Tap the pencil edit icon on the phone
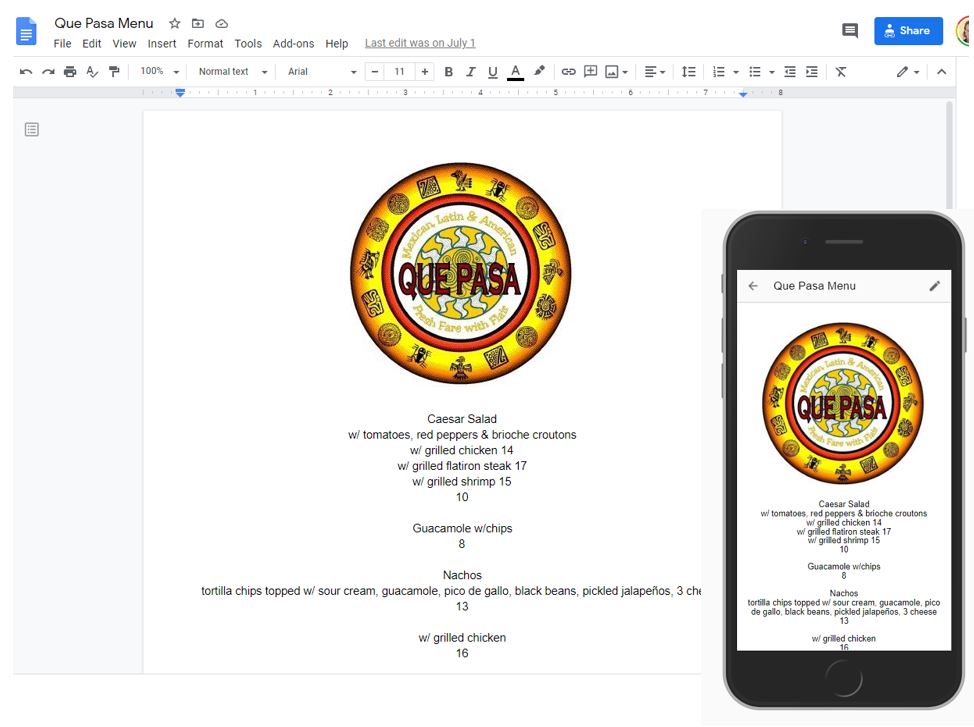This screenshot has width=974, height=727. point(935,286)
